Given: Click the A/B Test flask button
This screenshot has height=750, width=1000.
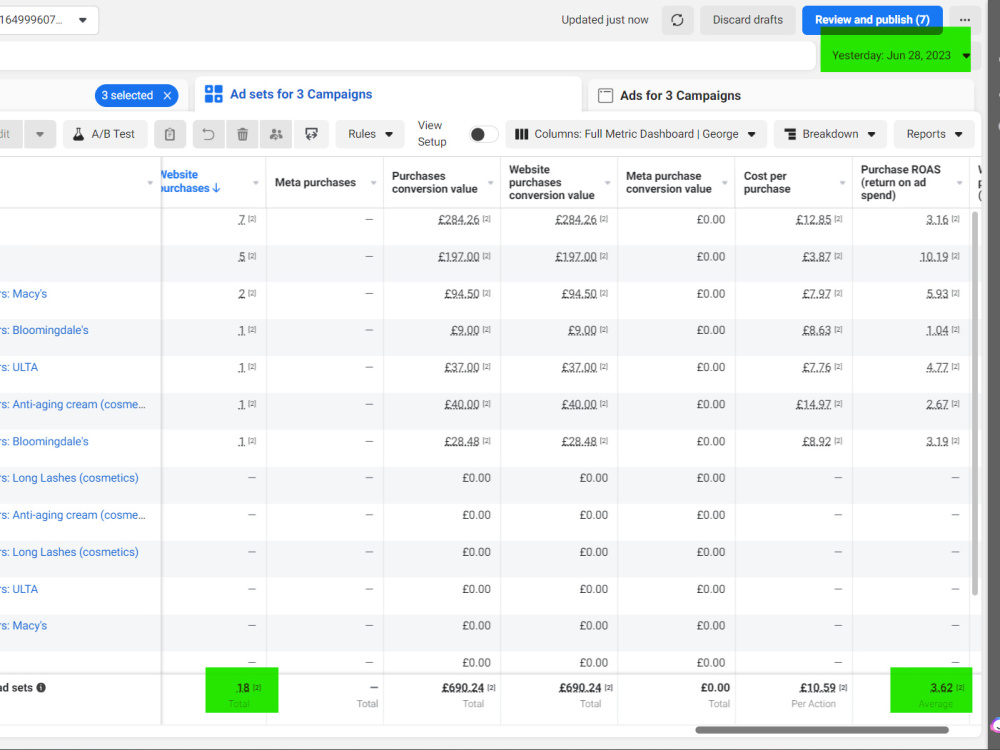Looking at the screenshot, I should coord(105,134).
